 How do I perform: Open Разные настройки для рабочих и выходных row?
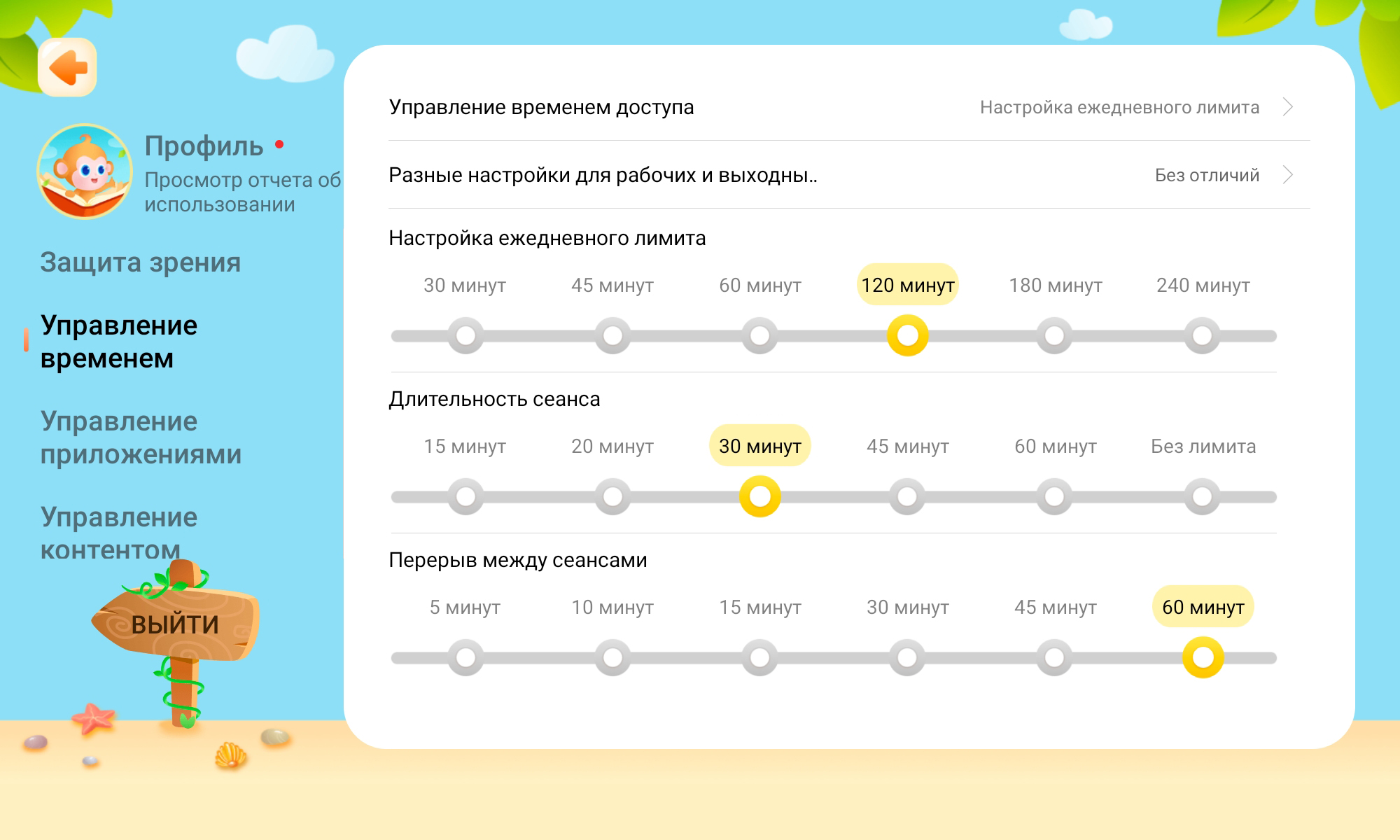(x=849, y=175)
